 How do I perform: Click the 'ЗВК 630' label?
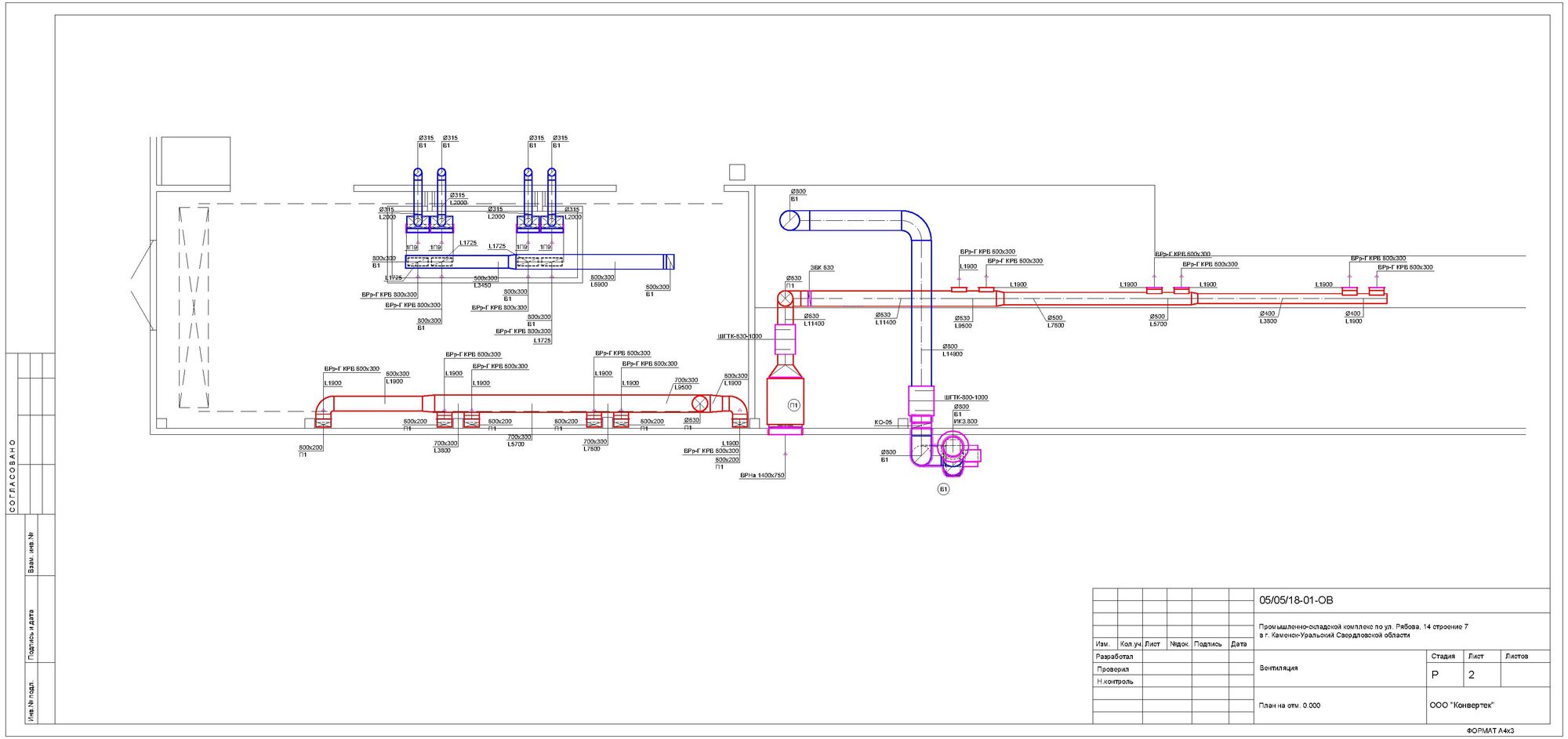tap(822, 268)
